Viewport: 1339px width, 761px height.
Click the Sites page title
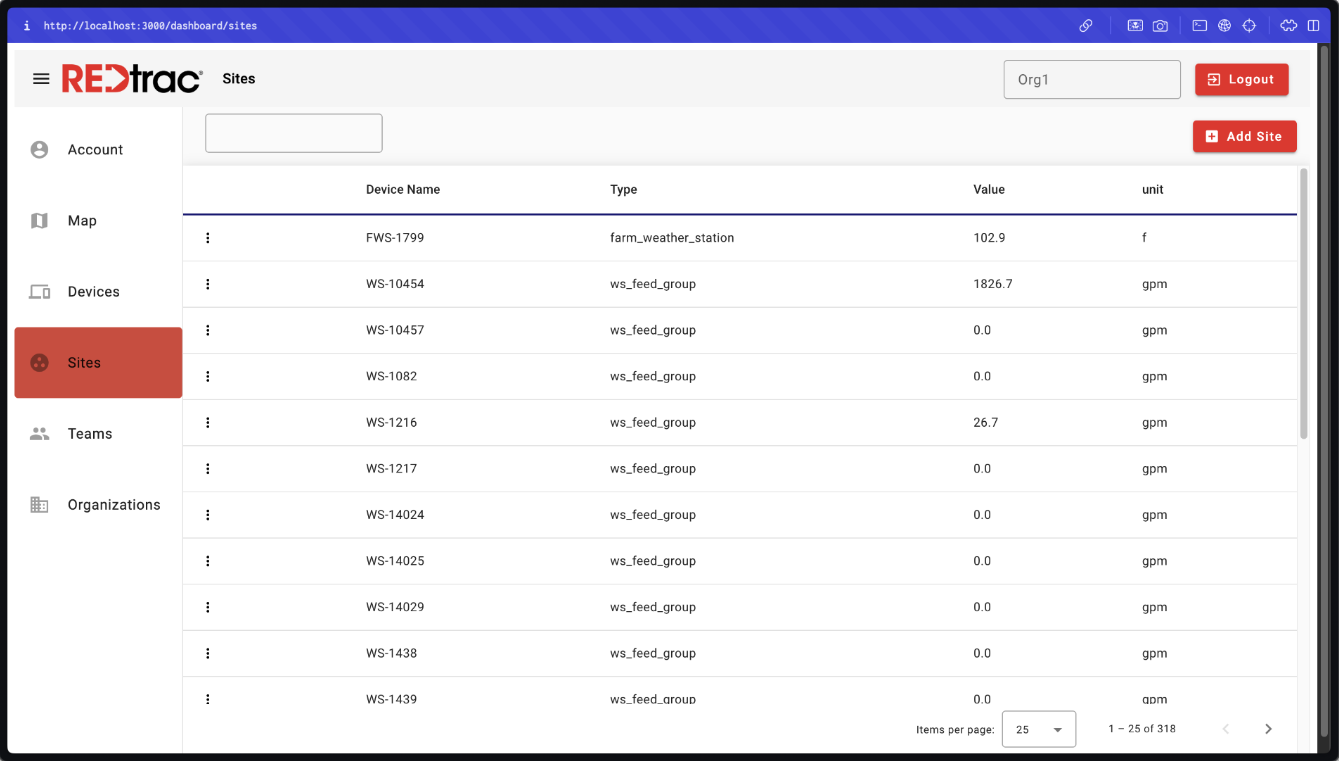(x=239, y=79)
